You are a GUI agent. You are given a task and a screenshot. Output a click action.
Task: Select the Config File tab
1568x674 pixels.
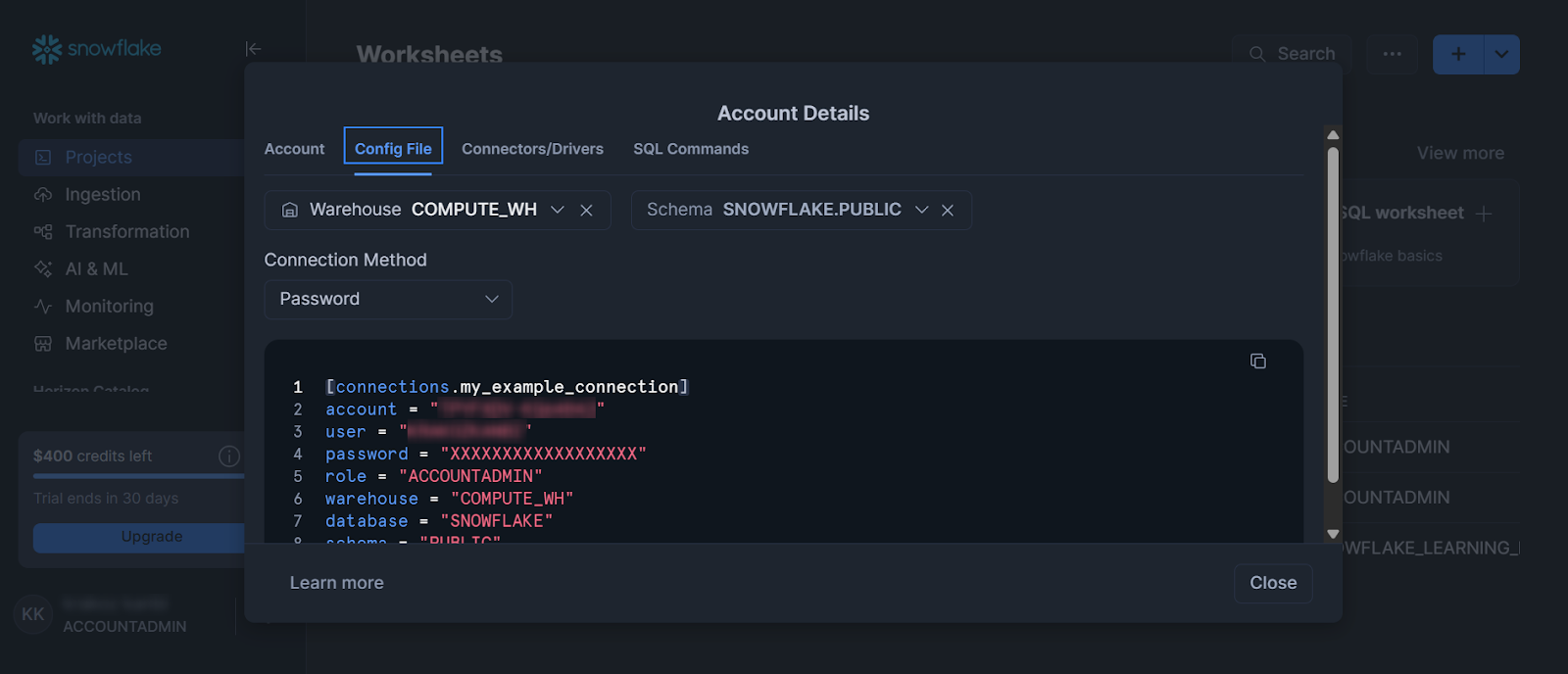tap(393, 149)
